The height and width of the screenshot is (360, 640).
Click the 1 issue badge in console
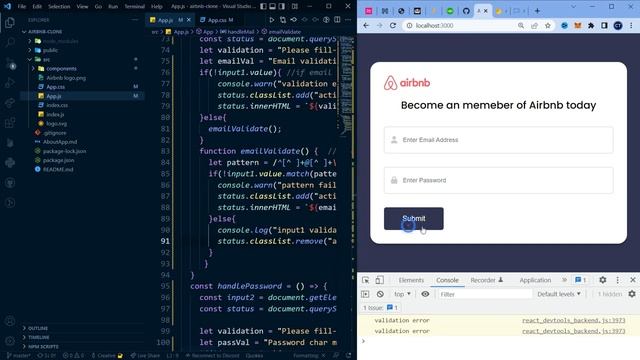click(x=381, y=307)
